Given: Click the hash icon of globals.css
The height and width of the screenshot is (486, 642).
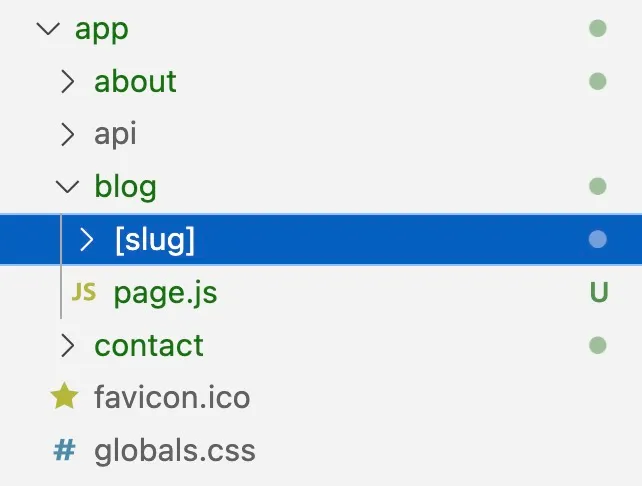Looking at the screenshot, I should tap(65, 450).
